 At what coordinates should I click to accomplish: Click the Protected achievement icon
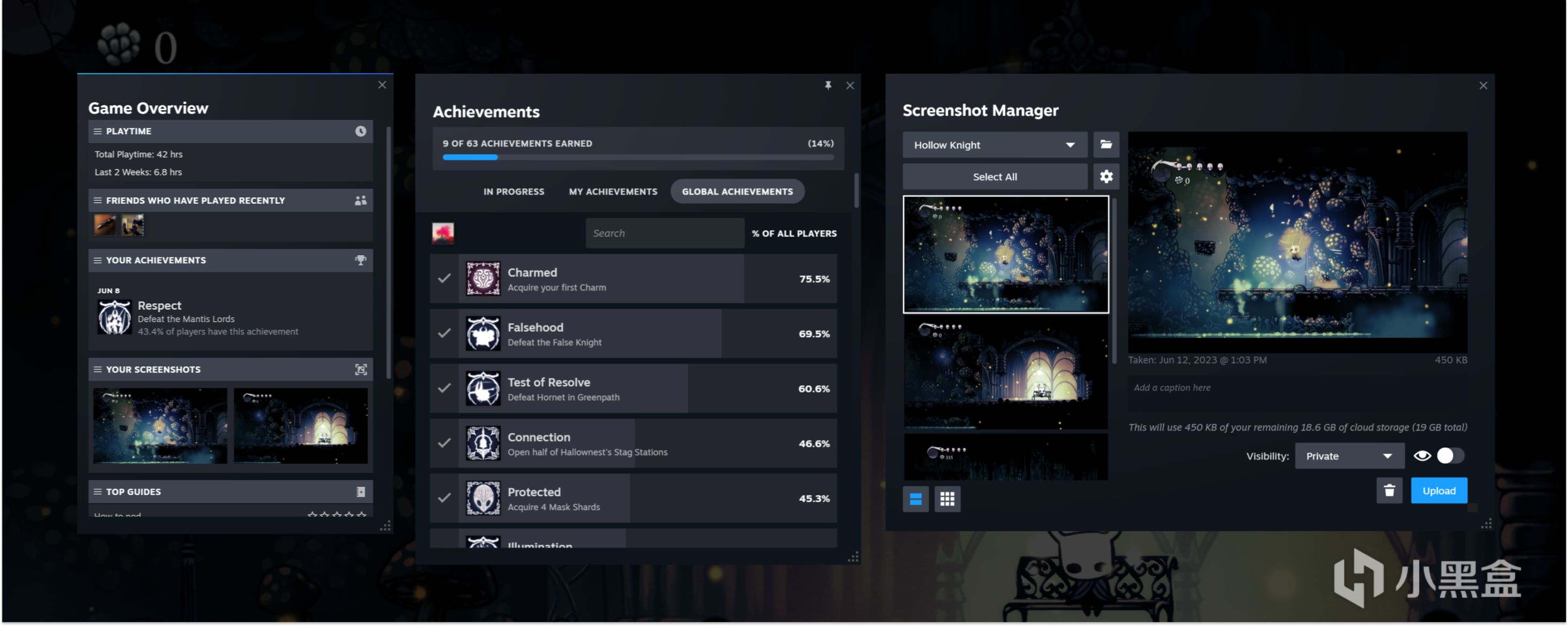pyautogui.click(x=483, y=498)
